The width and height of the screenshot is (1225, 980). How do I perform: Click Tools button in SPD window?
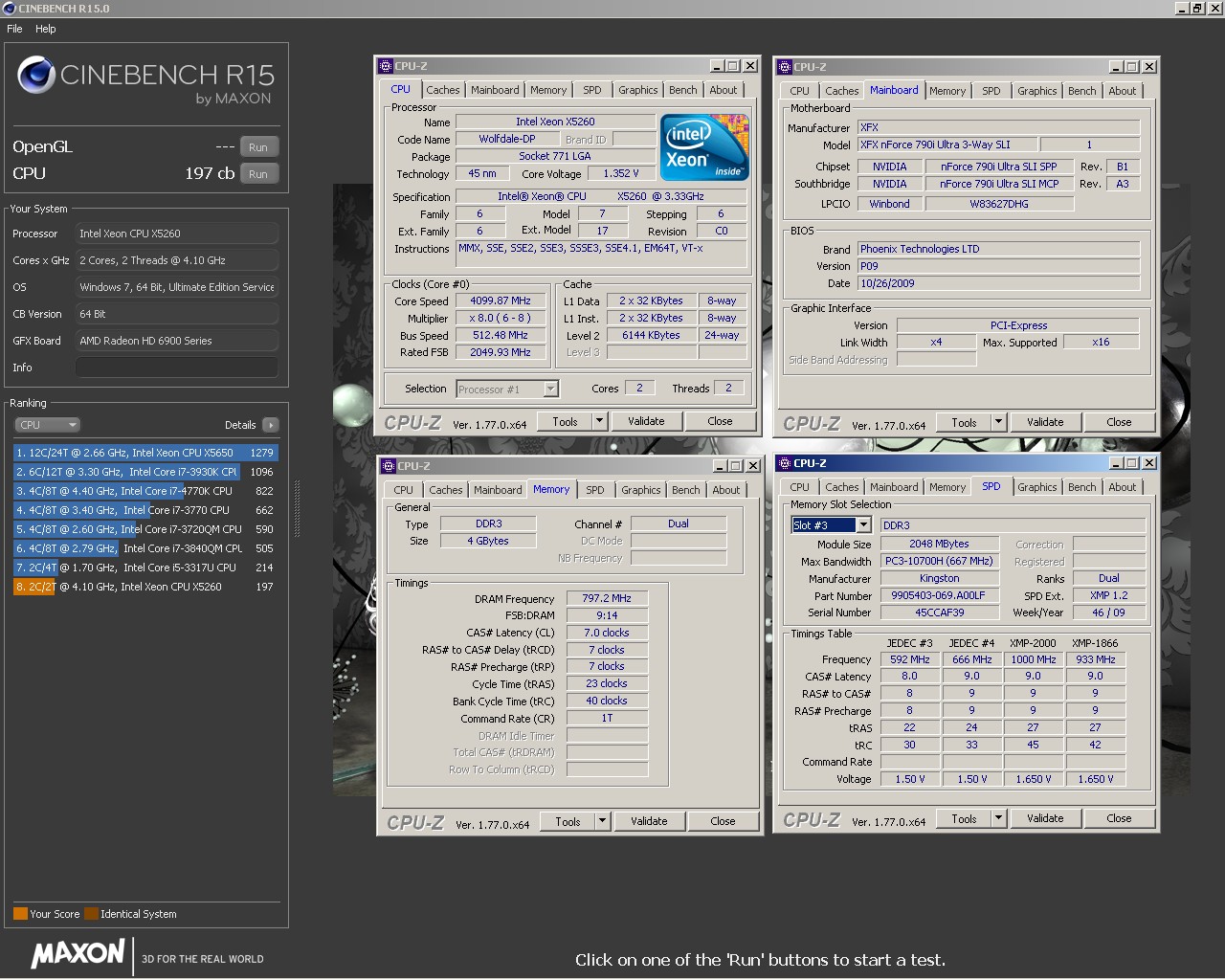tap(964, 818)
